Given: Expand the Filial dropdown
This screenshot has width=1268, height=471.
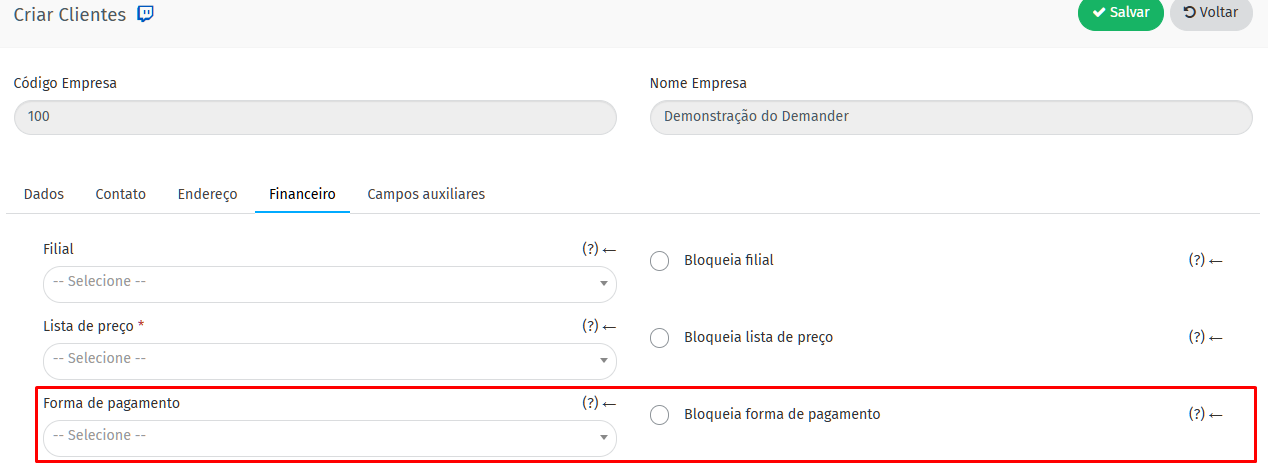Looking at the screenshot, I should 330,284.
